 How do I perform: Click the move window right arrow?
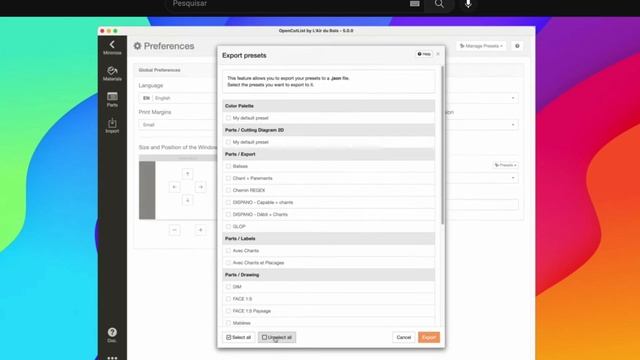click(200, 187)
